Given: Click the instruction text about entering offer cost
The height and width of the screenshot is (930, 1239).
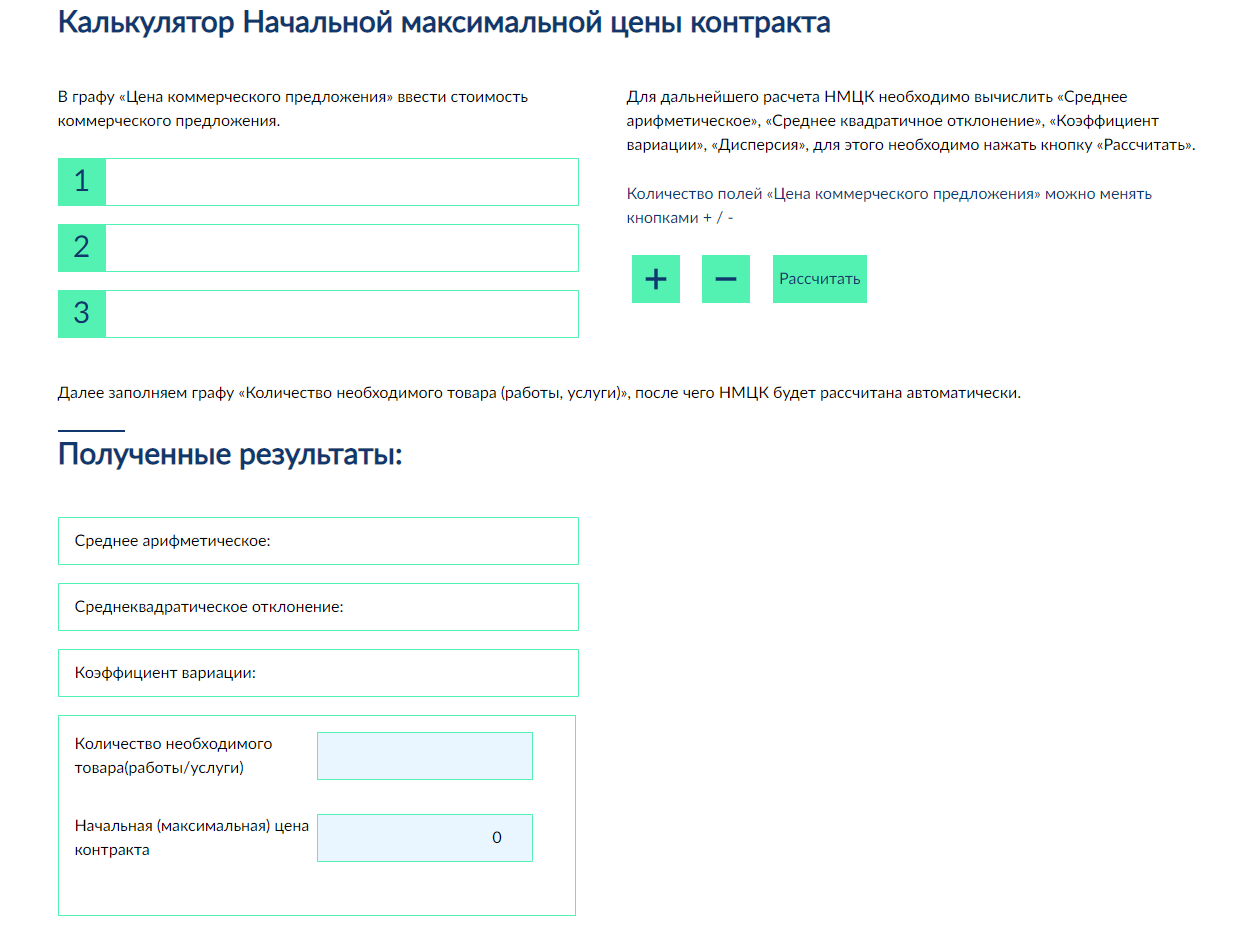Looking at the screenshot, I should pyautogui.click(x=293, y=109).
